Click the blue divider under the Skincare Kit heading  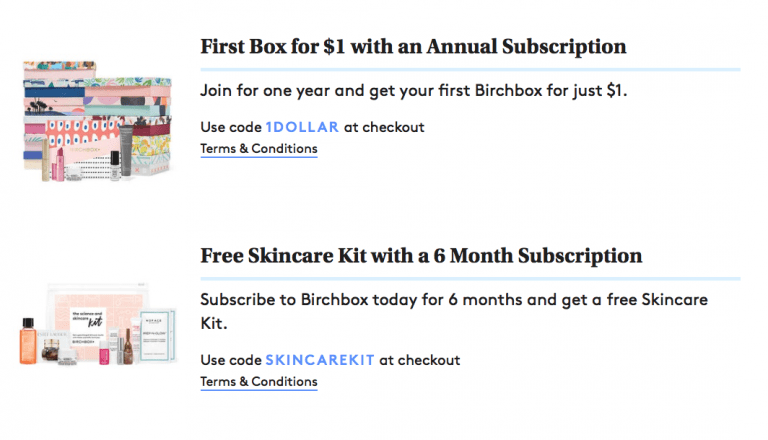coord(470,278)
